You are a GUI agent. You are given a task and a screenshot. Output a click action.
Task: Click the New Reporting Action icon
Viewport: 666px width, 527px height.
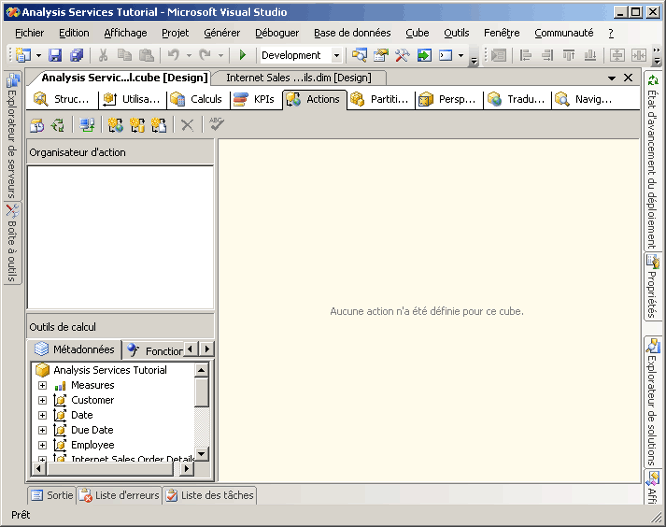coord(159,125)
